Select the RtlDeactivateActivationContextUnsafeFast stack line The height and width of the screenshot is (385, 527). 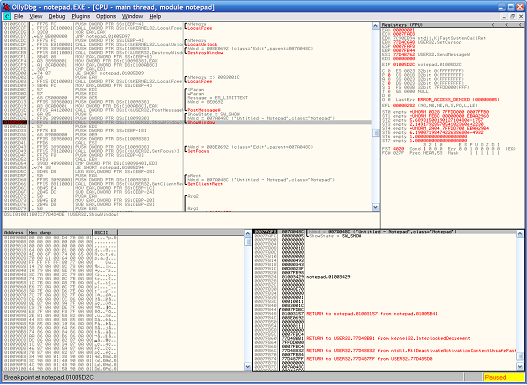(411, 350)
